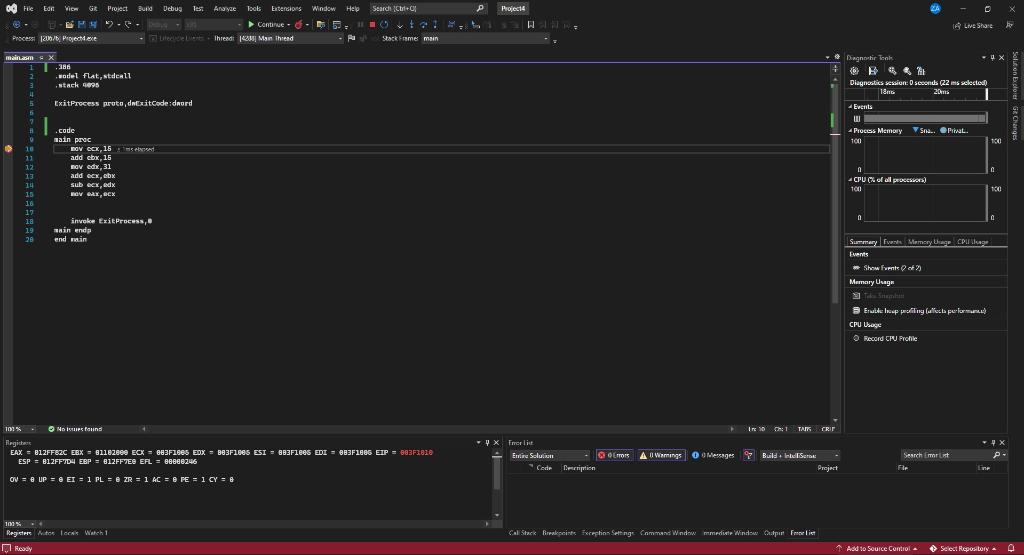Open the Git Changes side tab
The image size is (1024, 555).
(1015, 123)
